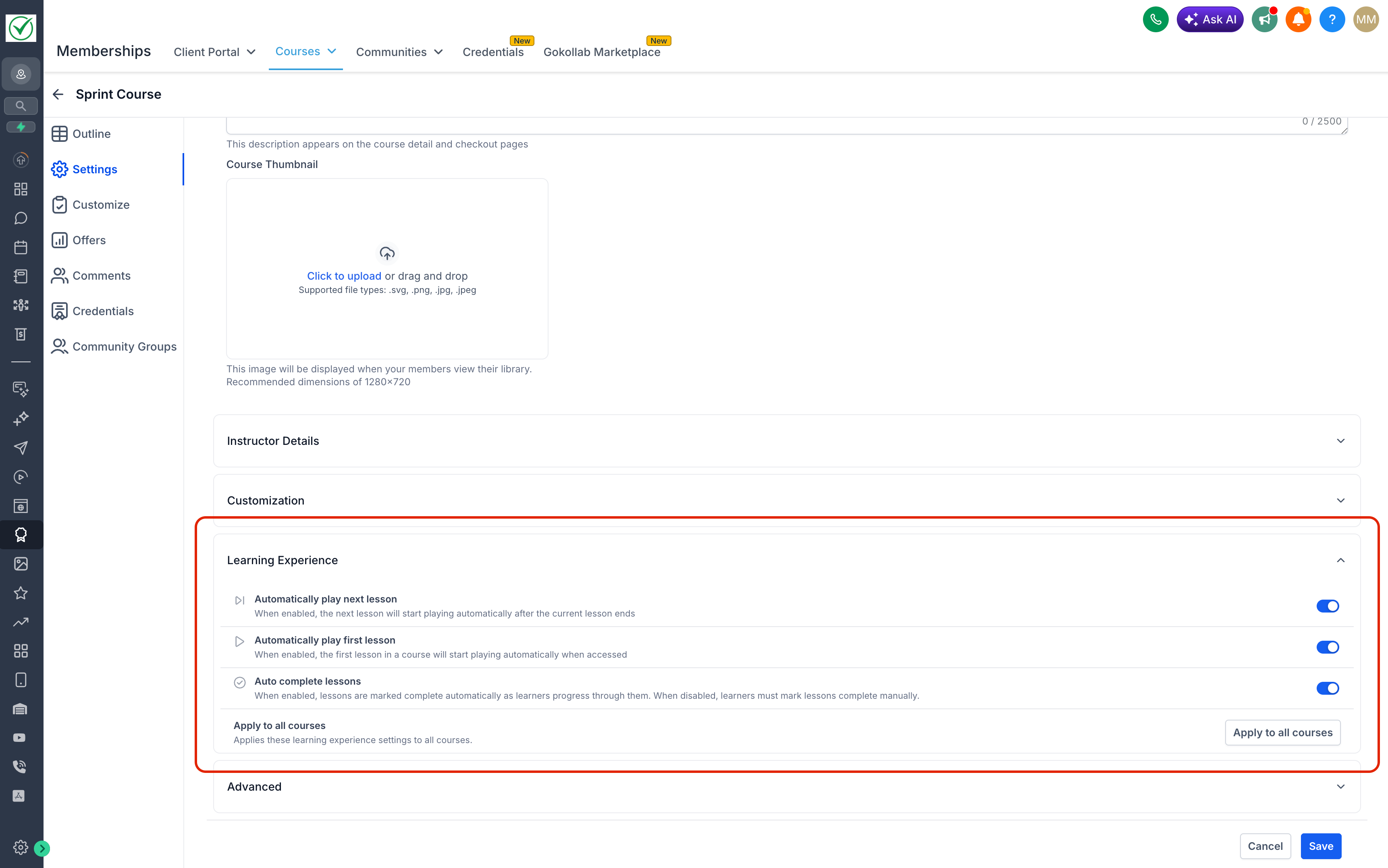Click the Click to upload link
Screen dimensions: 1388x868
[344, 276]
